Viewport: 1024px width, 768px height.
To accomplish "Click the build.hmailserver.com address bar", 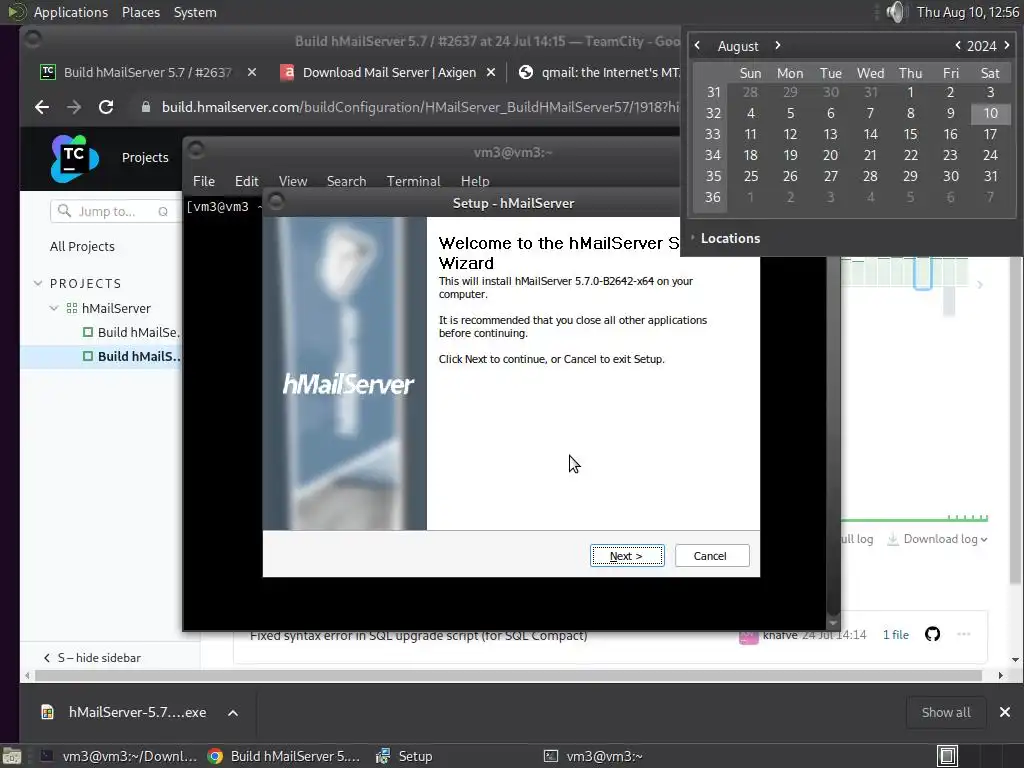I will click(420, 107).
